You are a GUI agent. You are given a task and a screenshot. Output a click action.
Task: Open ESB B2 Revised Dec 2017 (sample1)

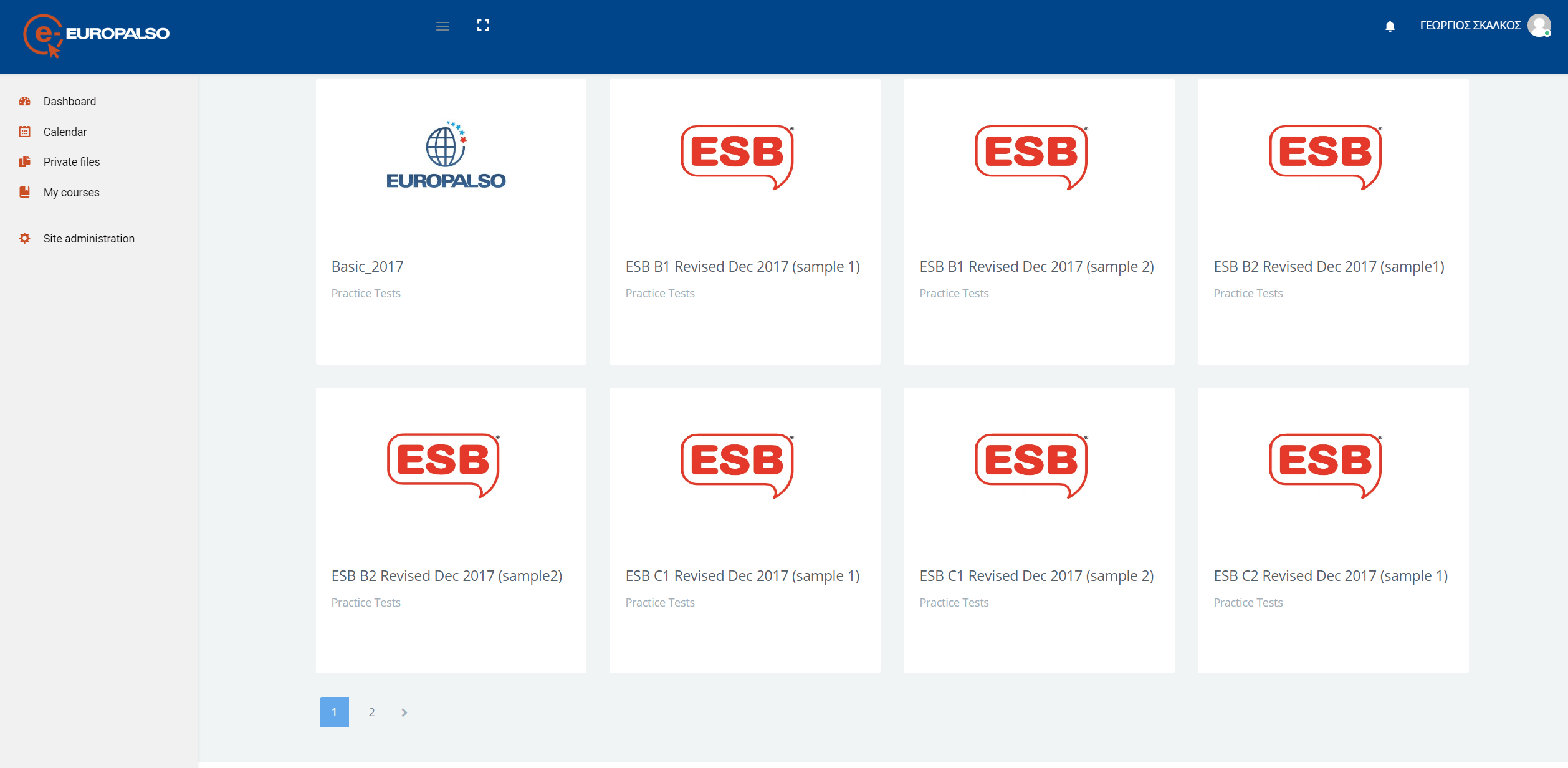coord(1329,267)
